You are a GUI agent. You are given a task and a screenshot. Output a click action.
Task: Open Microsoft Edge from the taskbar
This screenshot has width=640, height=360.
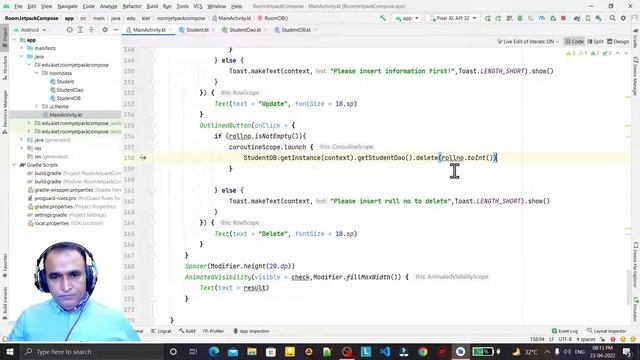213,351
